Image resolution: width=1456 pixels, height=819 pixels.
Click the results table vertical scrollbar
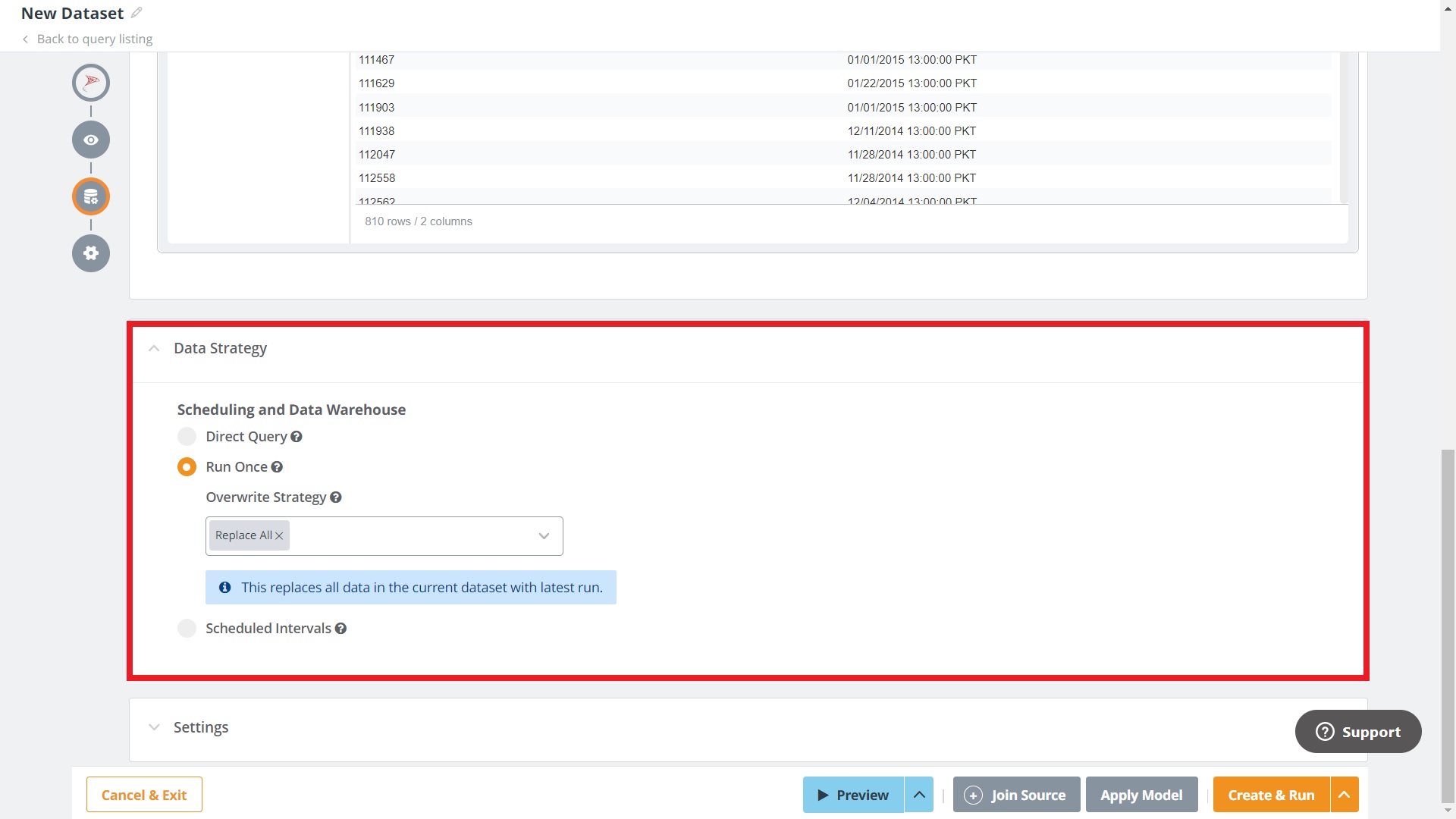click(1344, 127)
